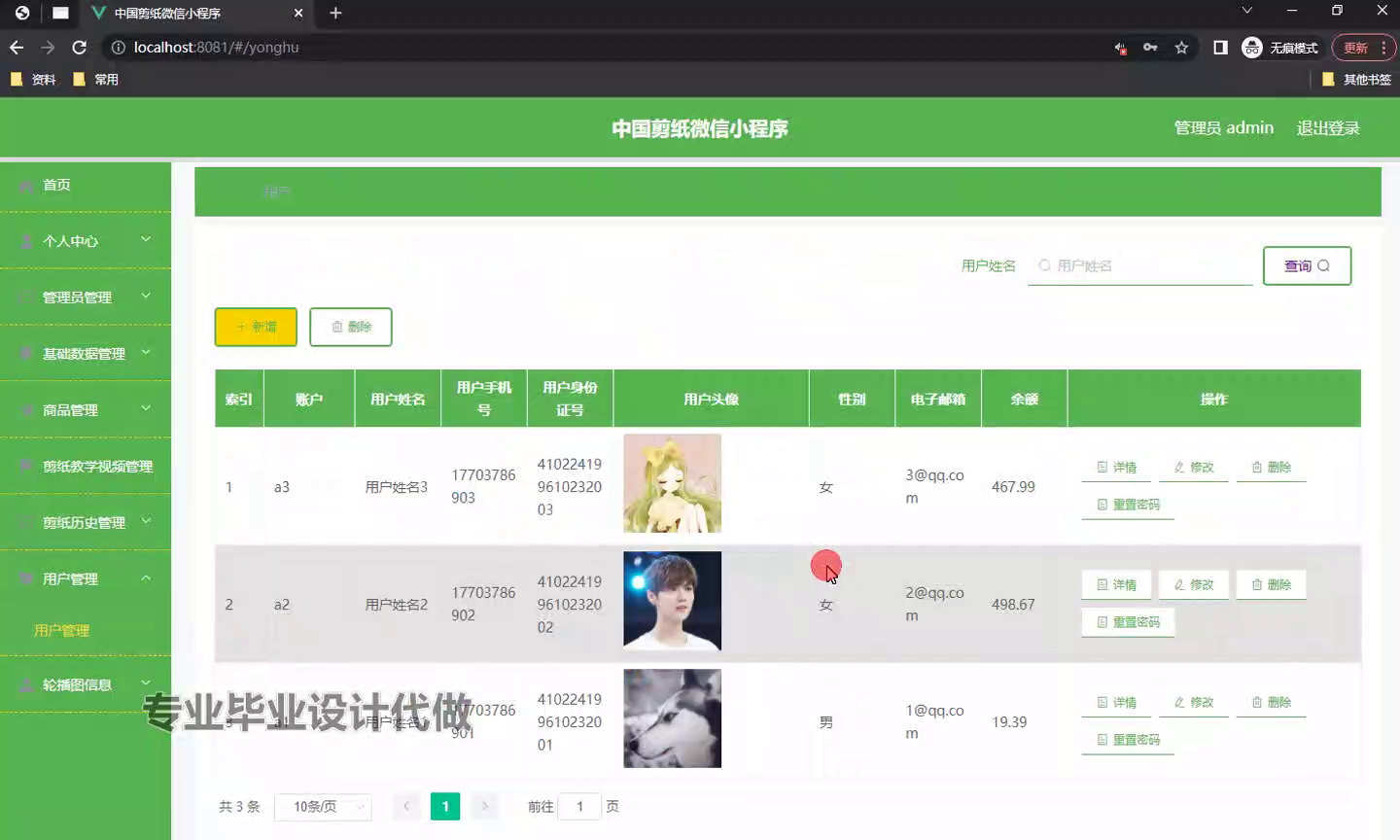Open the 10条/页 page size dropdown
1400x840 pixels.
323,807
